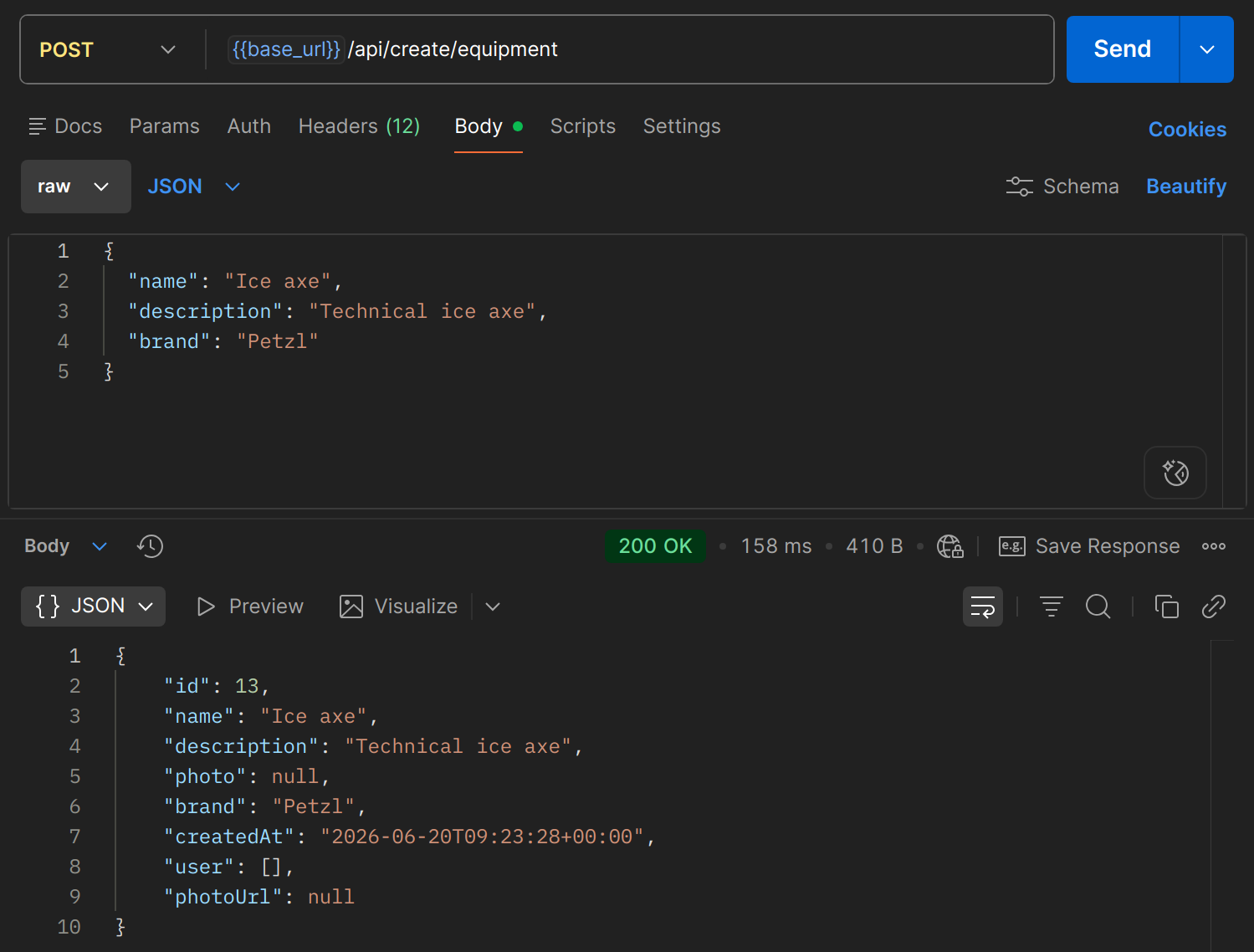The image size is (1254, 952).
Task: Open the Settings tab
Action: coord(682,126)
